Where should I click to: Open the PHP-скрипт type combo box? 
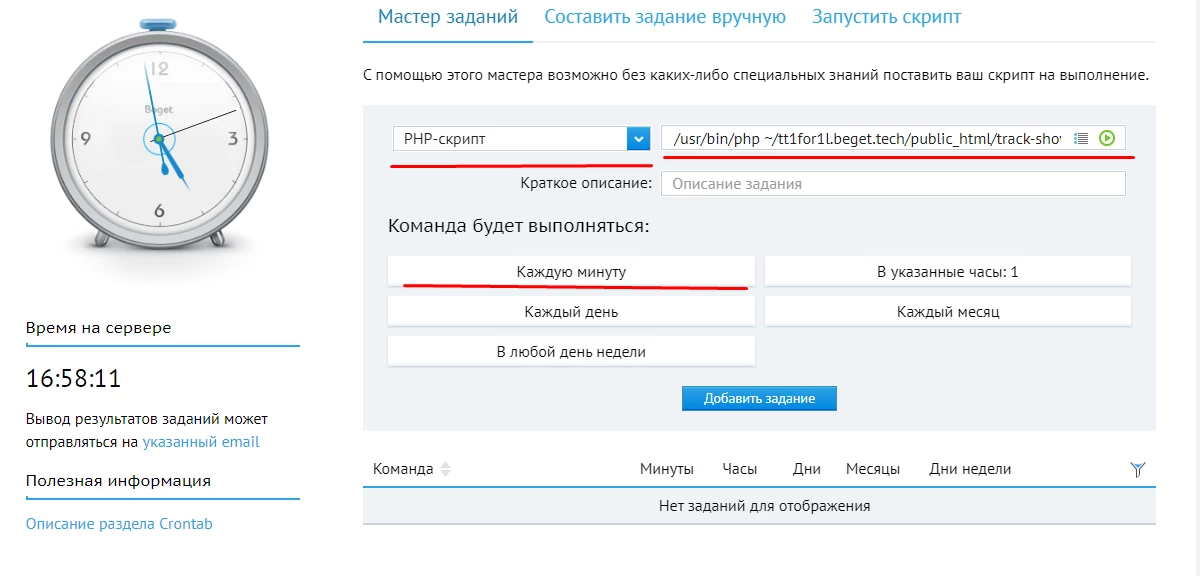(522, 139)
